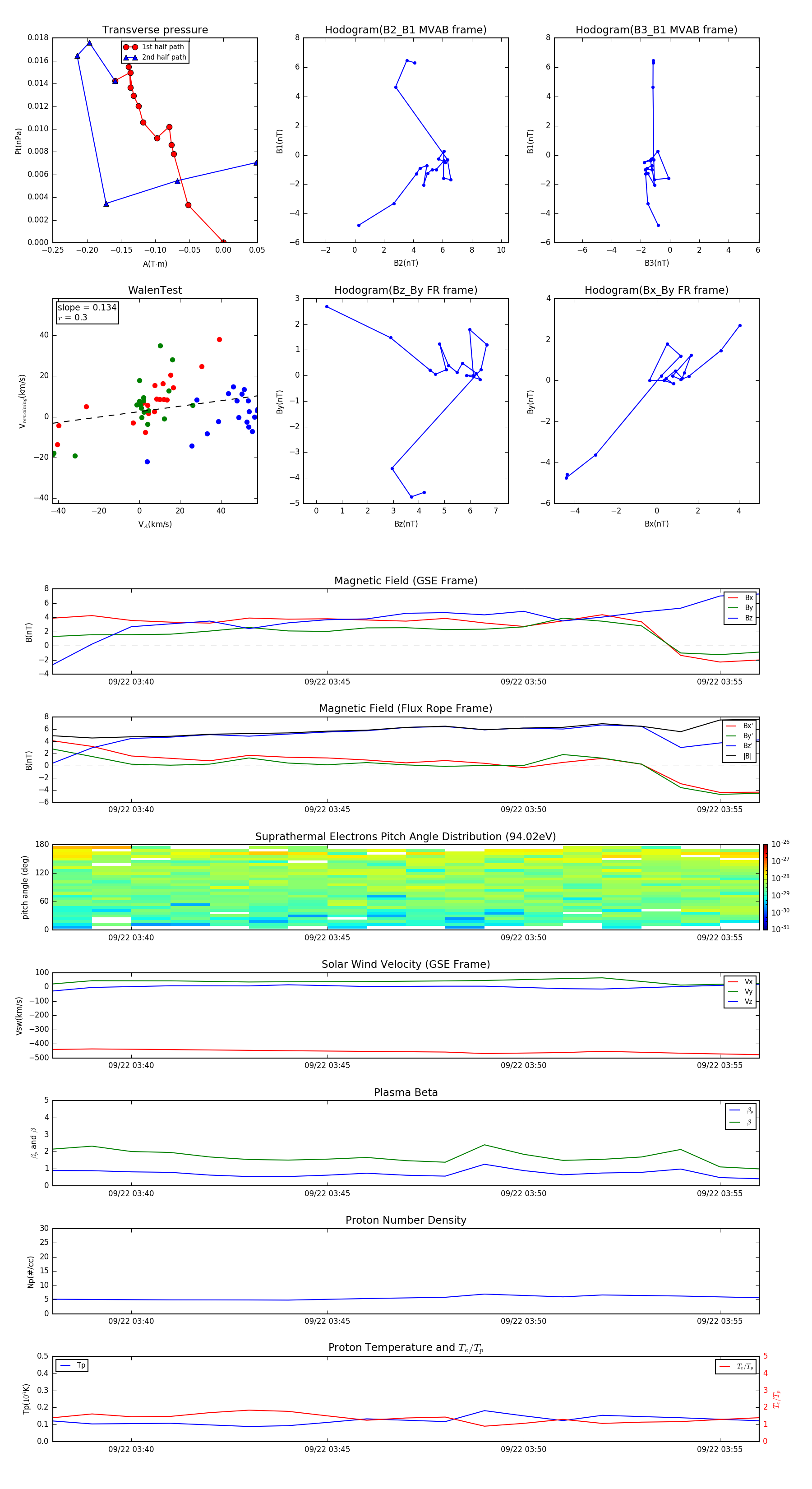The width and height of the screenshot is (812, 1489).
Task: Click the 'Pt(nPa)' y-axis label
Action: tap(18, 141)
